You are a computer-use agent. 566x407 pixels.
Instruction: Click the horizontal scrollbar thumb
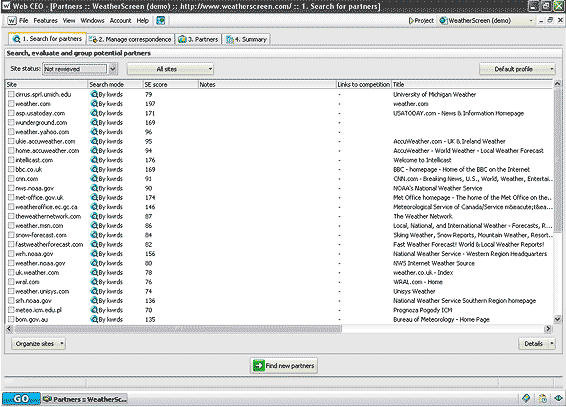click(x=178, y=329)
